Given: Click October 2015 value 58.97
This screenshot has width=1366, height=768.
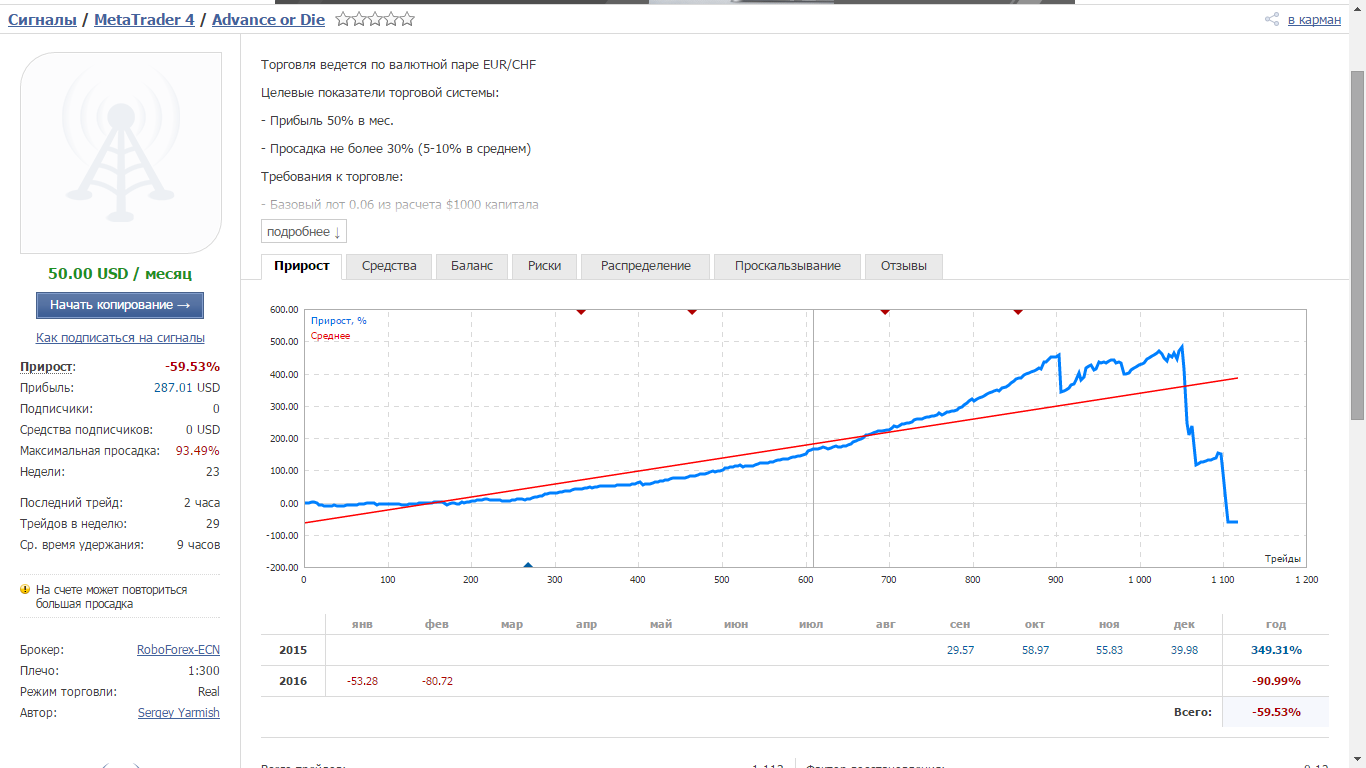Looking at the screenshot, I should click(1035, 650).
